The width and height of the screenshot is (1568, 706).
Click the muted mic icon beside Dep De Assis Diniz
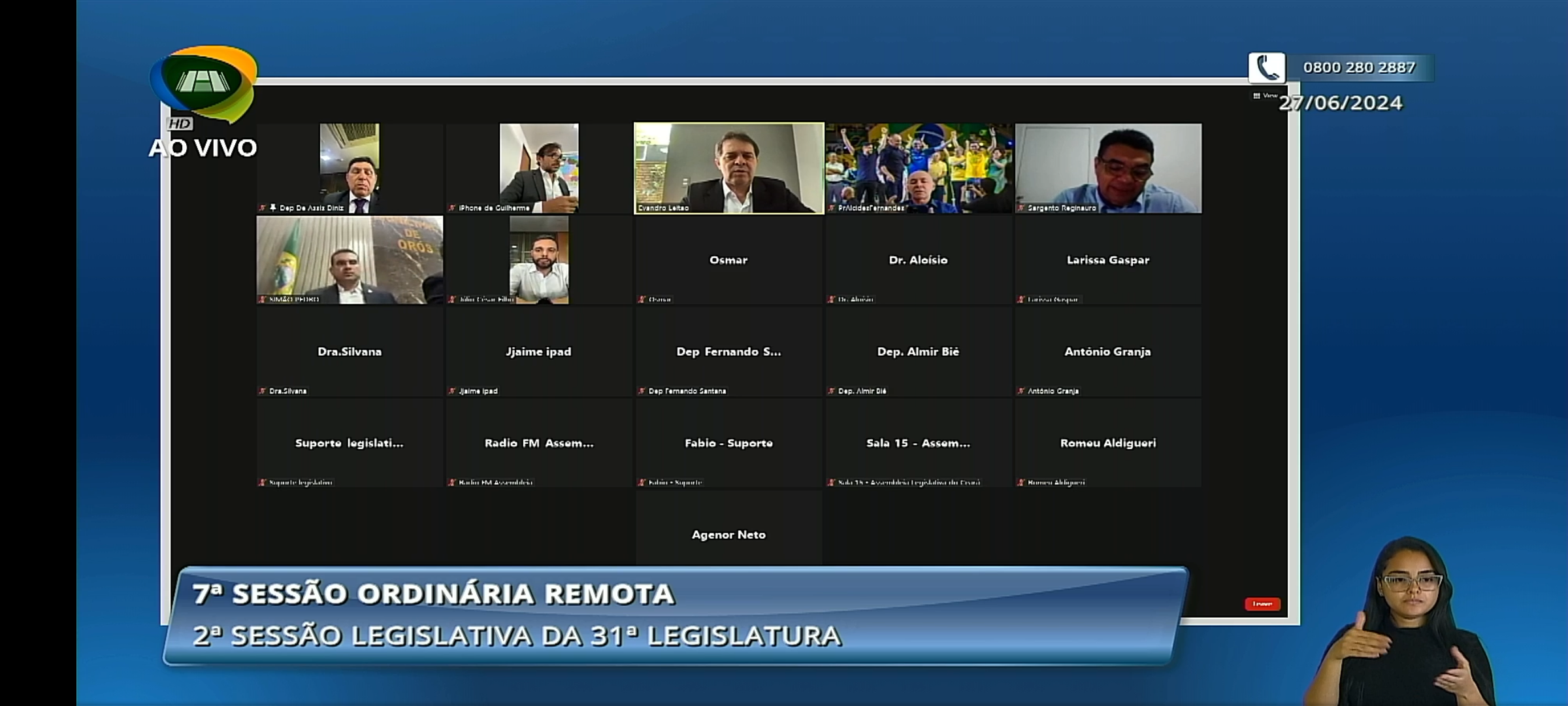tap(263, 208)
